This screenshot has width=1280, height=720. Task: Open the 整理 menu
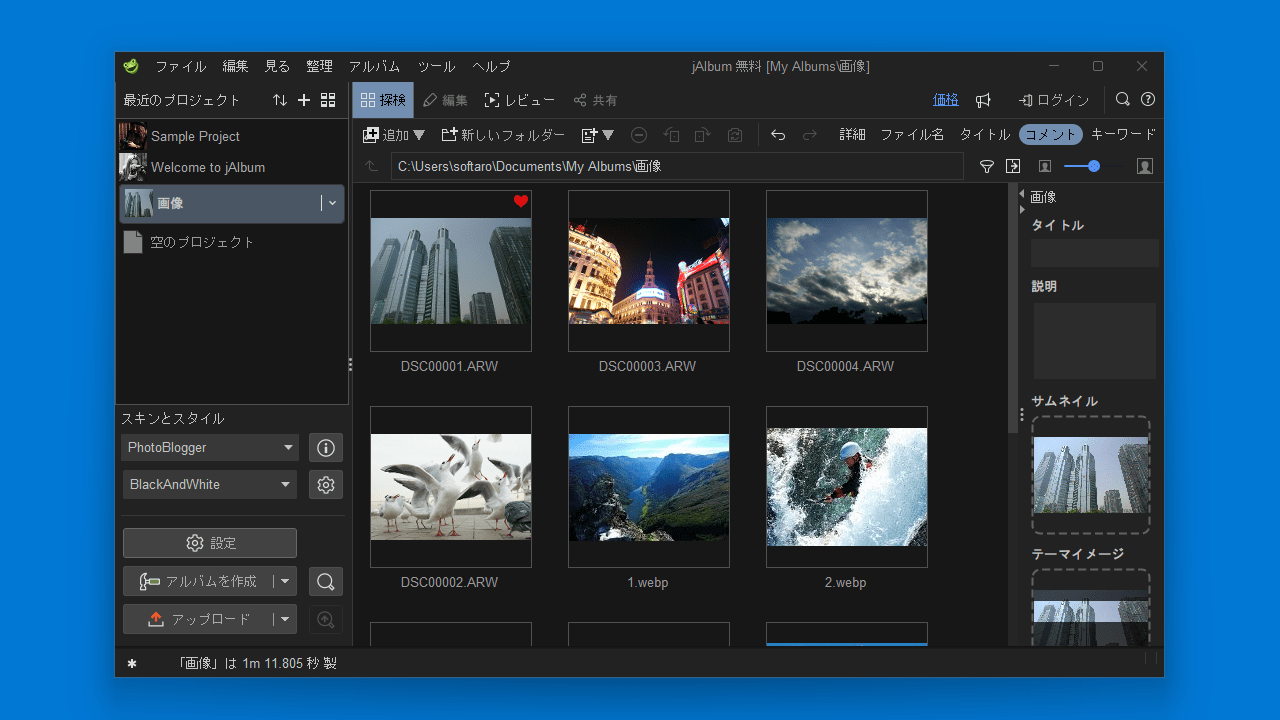pyautogui.click(x=319, y=66)
